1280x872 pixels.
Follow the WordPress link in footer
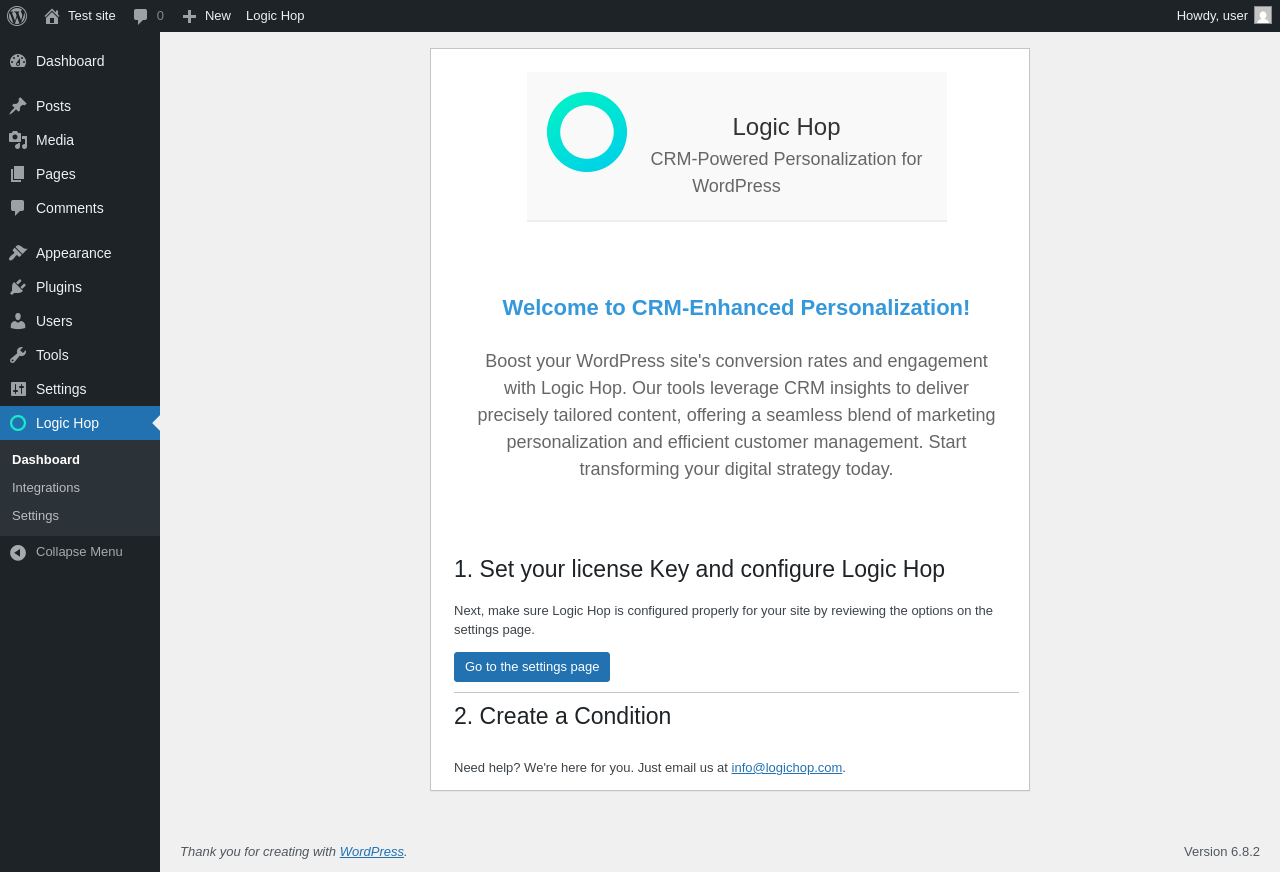pos(371,852)
